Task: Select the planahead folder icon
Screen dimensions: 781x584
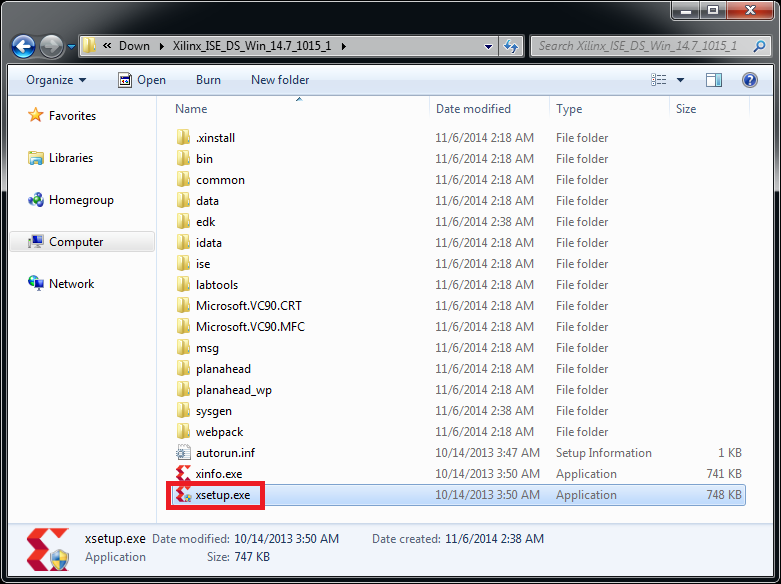Action: point(183,369)
